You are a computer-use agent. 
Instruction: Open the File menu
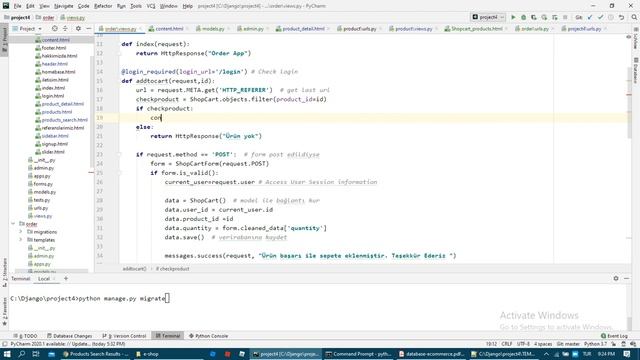click(x=18, y=6)
